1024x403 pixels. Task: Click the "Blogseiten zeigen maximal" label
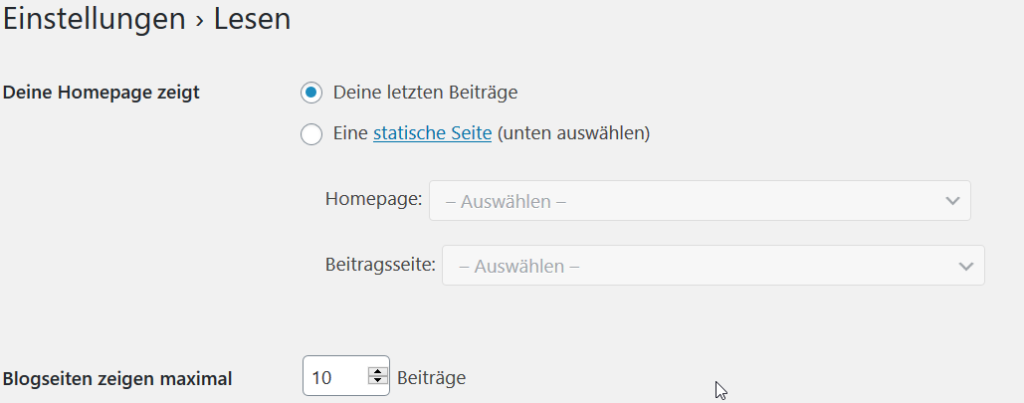tap(118, 378)
